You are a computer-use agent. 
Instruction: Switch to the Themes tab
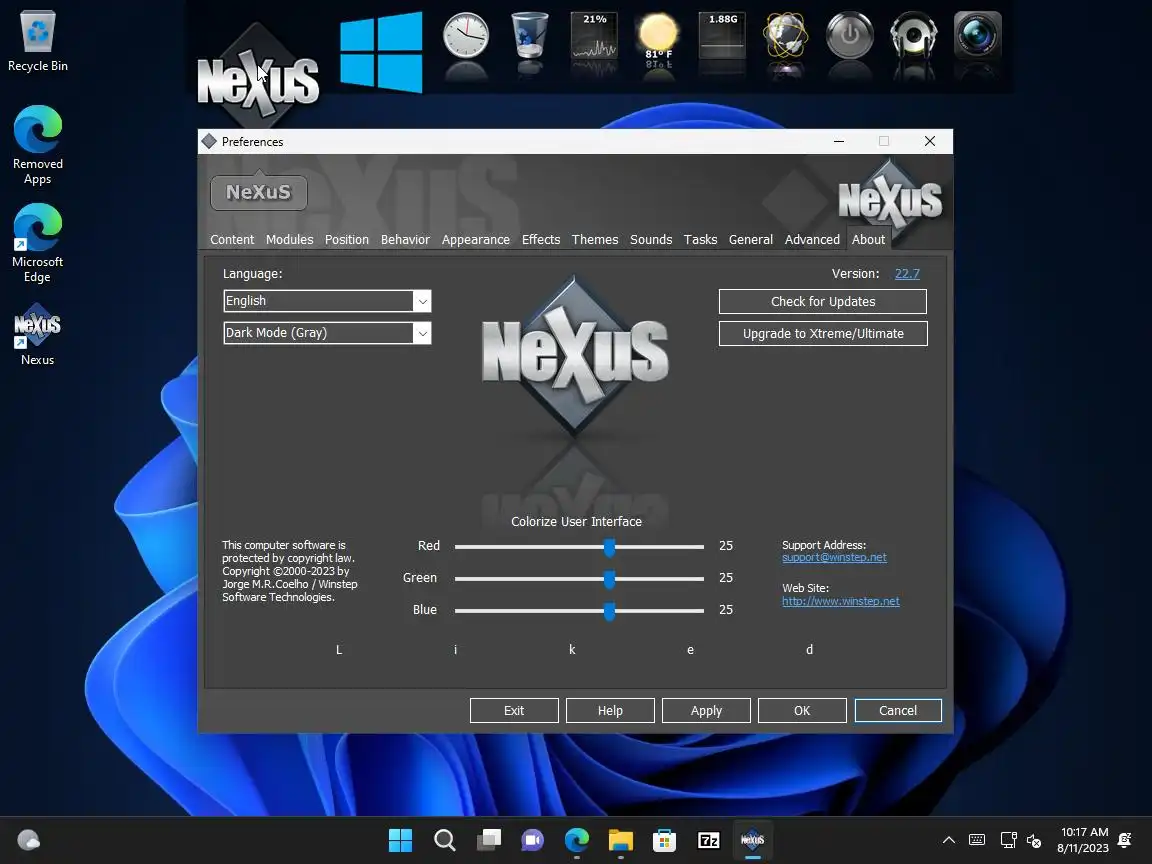(x=595, y=240)
